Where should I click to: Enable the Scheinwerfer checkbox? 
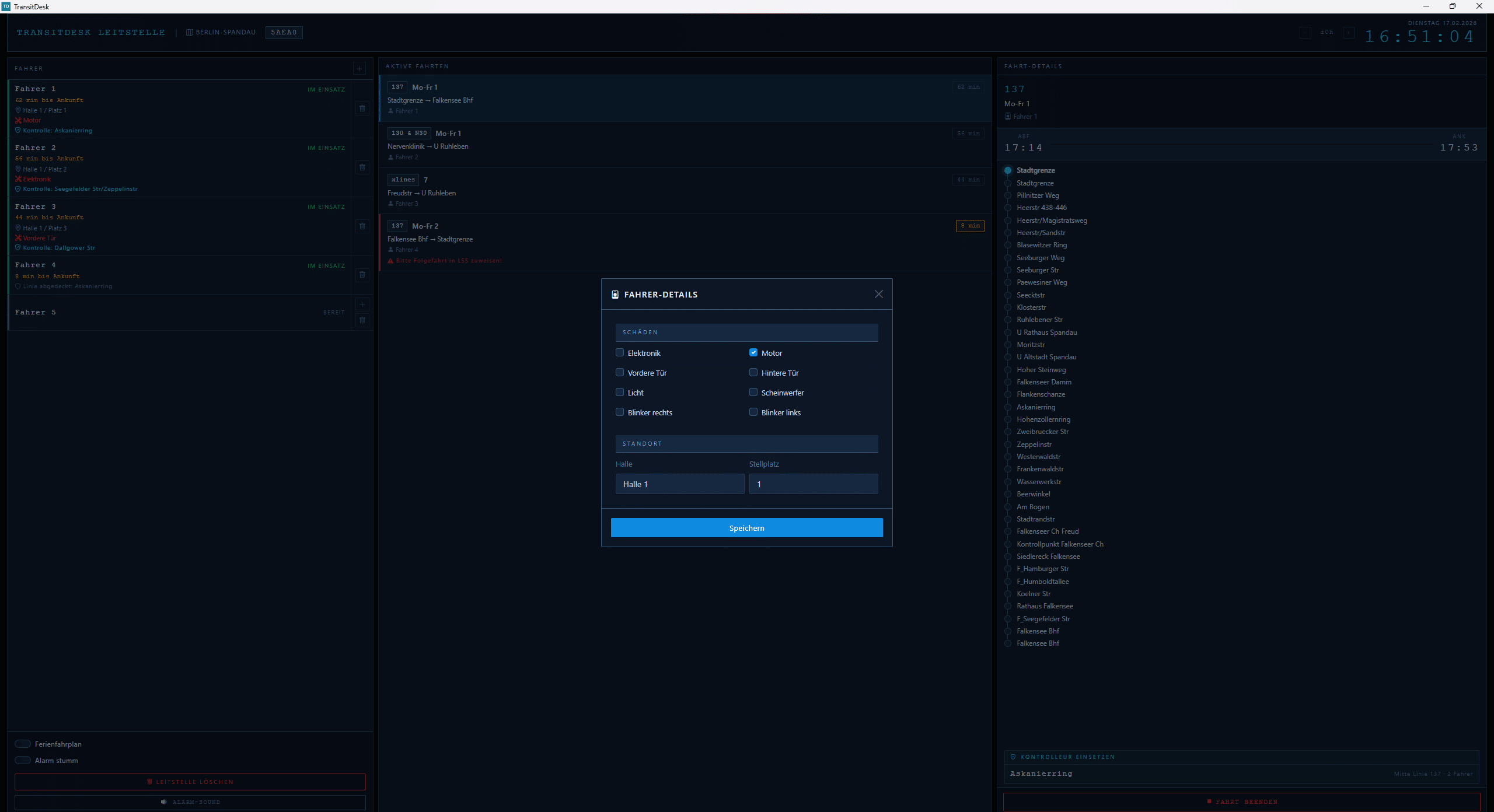tap(753, 392)
